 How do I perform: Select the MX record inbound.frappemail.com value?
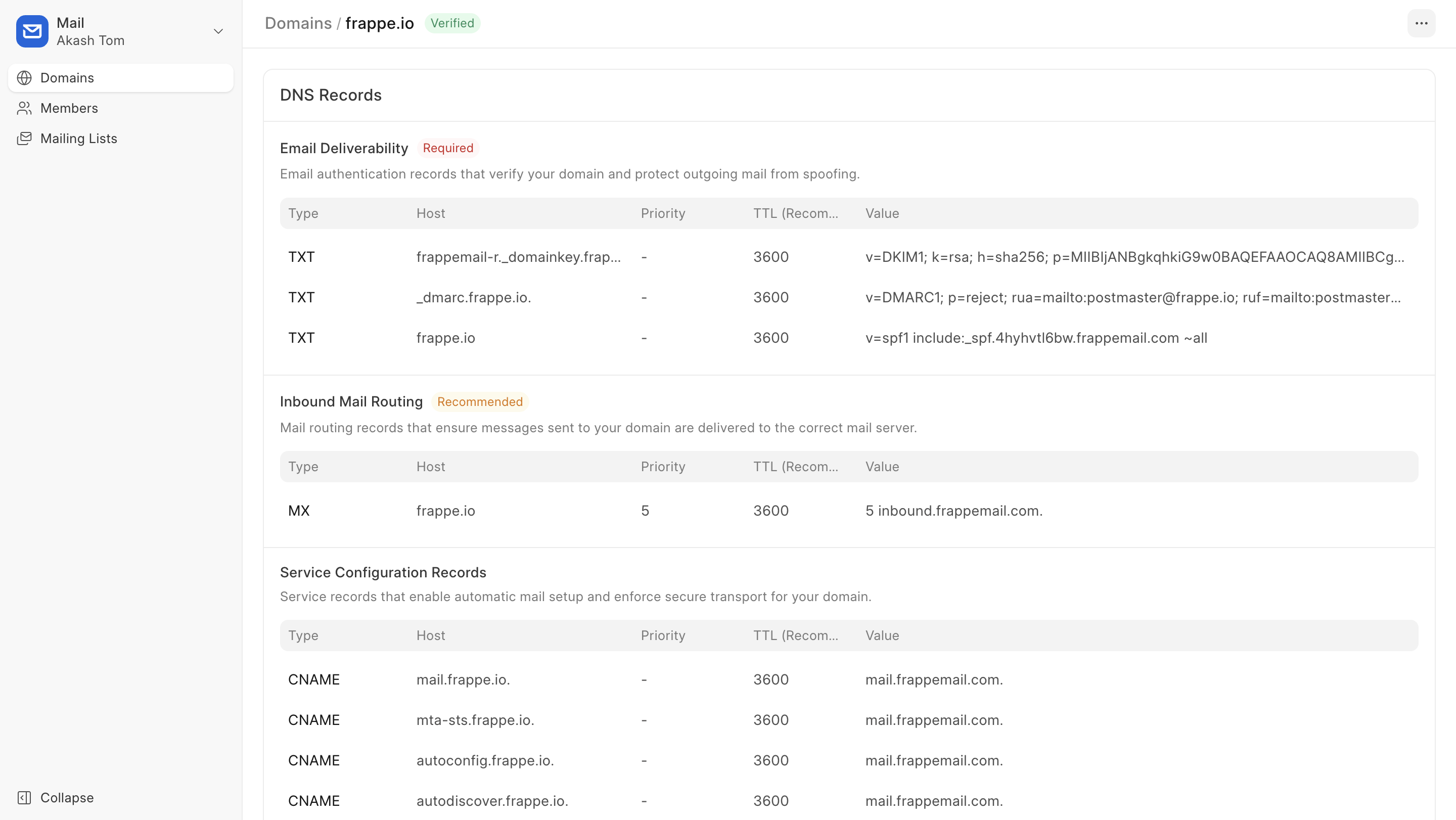point(953,511)
